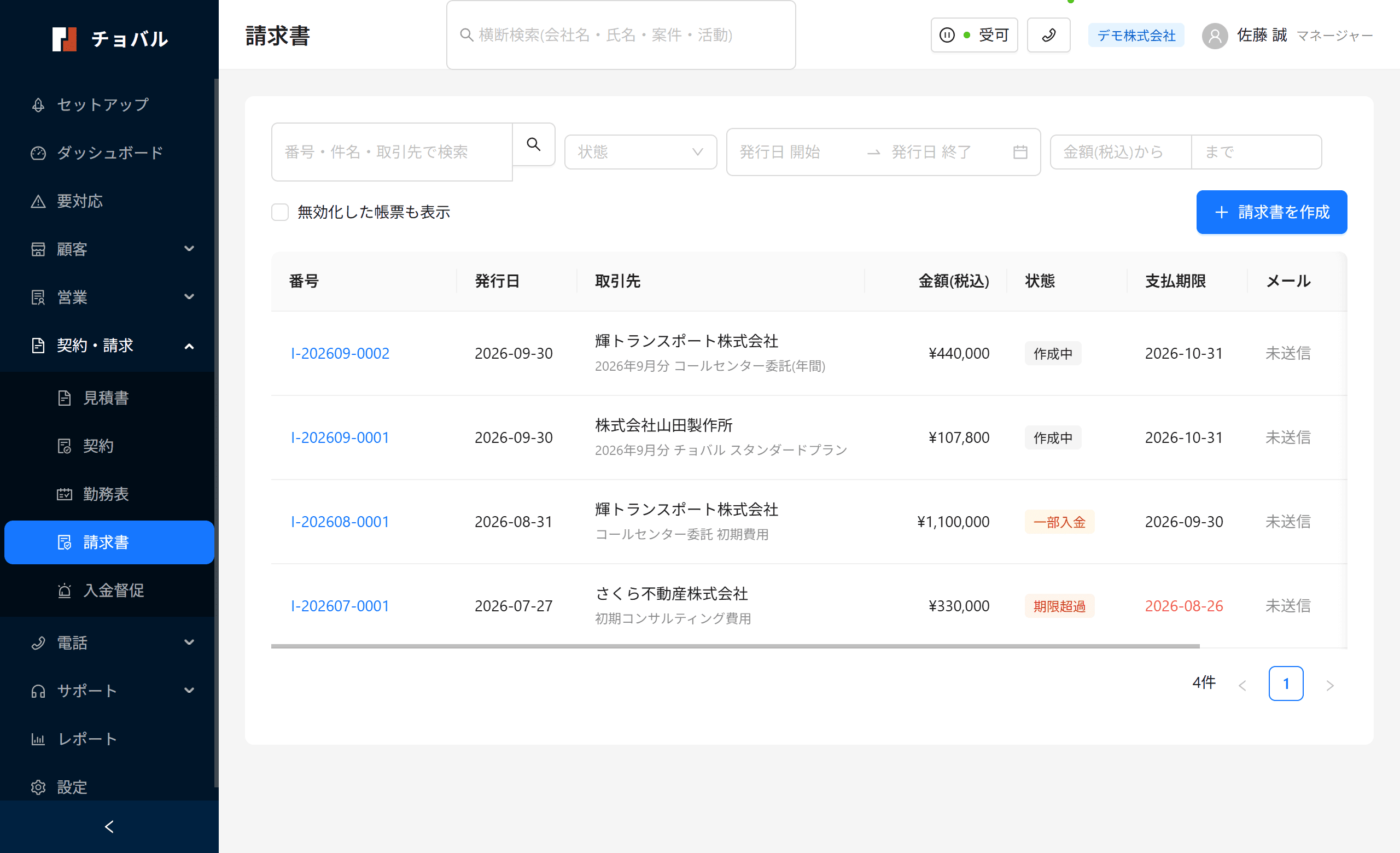Focus the 横断検索 global search field
Image resolution: width=1400 pixels, height=853 pixels.
pyautogui.click(x=621, y=35)
